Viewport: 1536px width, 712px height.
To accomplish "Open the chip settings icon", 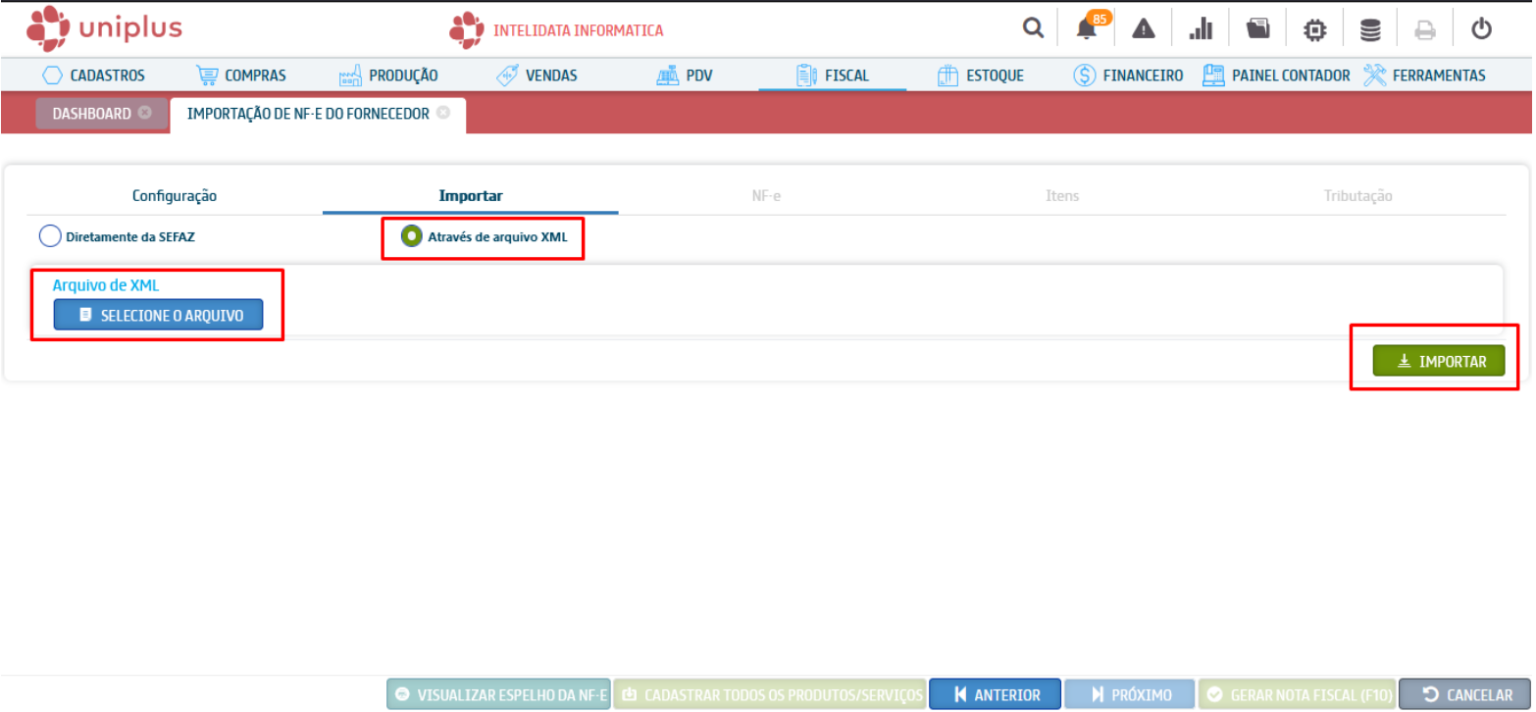I will [x=1314, y=30].
